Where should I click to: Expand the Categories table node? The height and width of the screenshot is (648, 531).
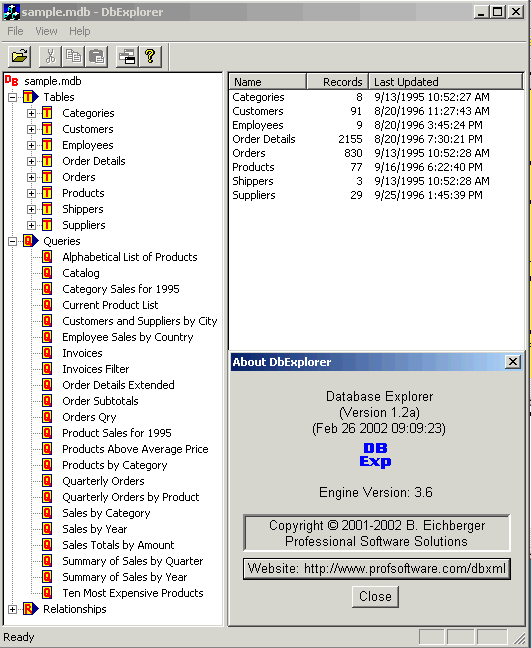click(x=31, y=113)
